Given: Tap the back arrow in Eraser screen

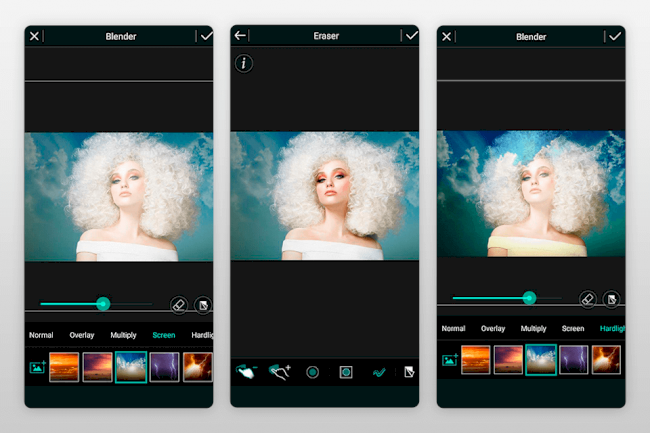Looking at the screenshot, I should (240, 36).
